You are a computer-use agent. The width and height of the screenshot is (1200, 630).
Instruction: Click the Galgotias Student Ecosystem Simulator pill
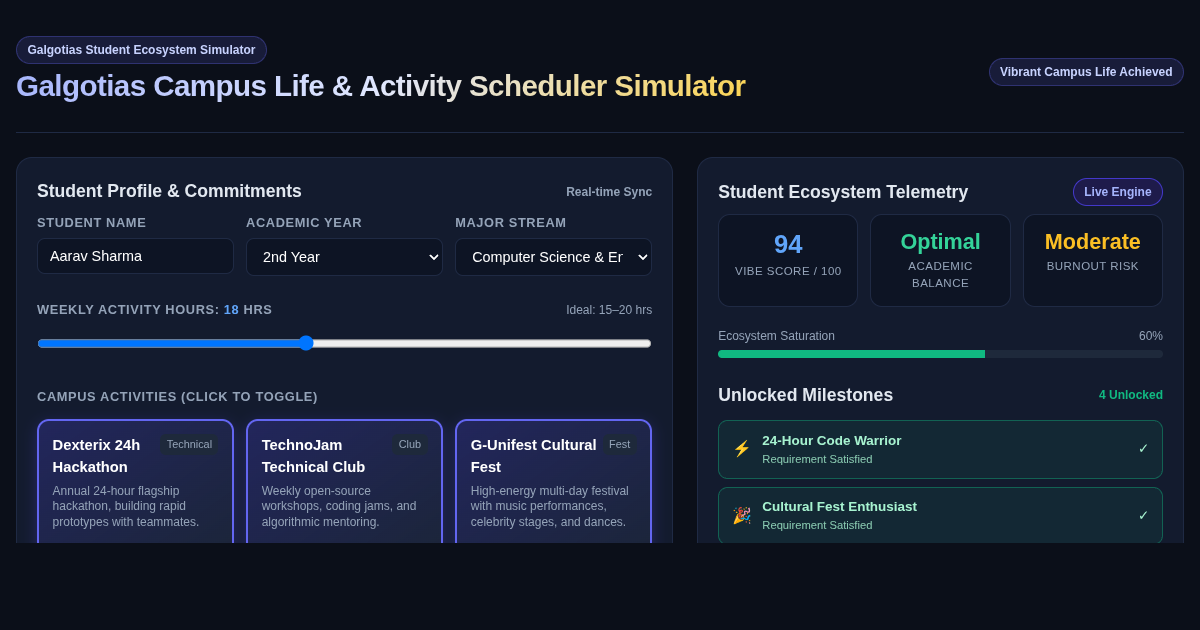click(x=141, y=50)
